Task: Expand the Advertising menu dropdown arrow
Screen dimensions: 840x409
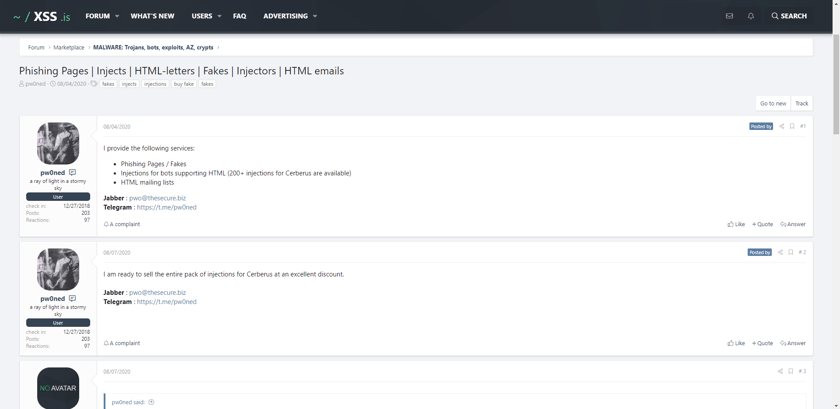Action: [x=315, y=16]
